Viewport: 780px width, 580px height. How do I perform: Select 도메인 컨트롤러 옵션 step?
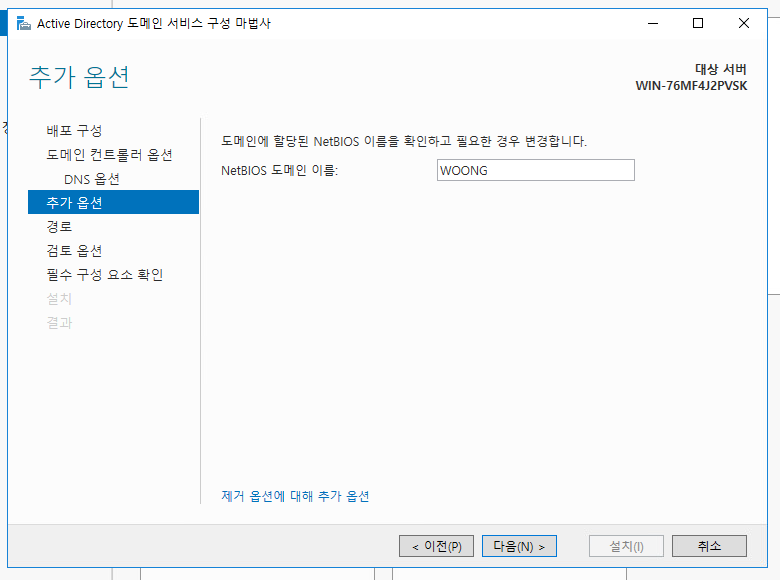point(109,155)
